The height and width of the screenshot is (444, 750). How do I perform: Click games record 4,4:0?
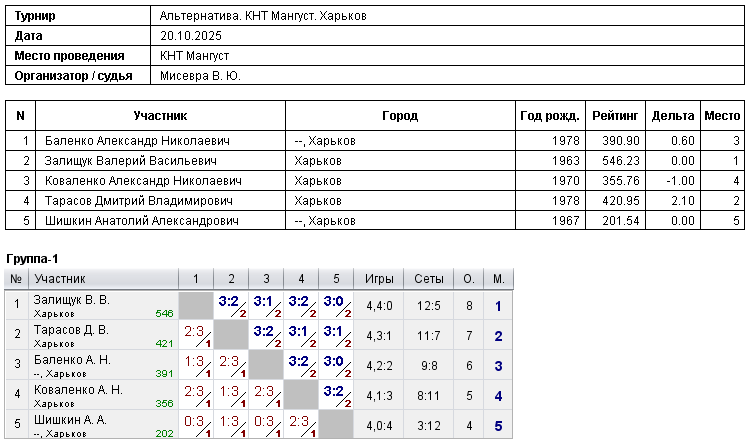[x=379, y=306]
